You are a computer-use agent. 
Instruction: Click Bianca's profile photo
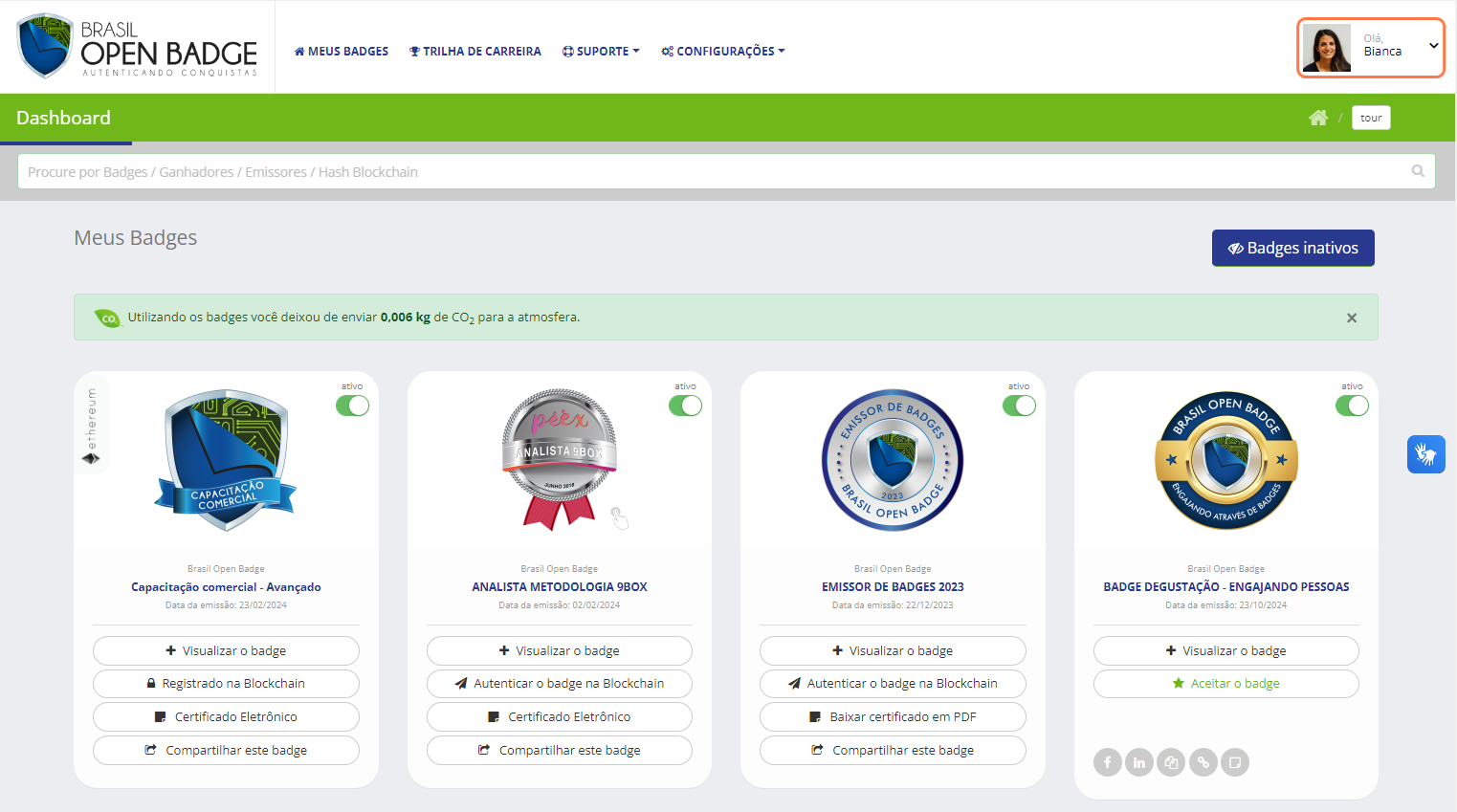[x=1327, y=48]
